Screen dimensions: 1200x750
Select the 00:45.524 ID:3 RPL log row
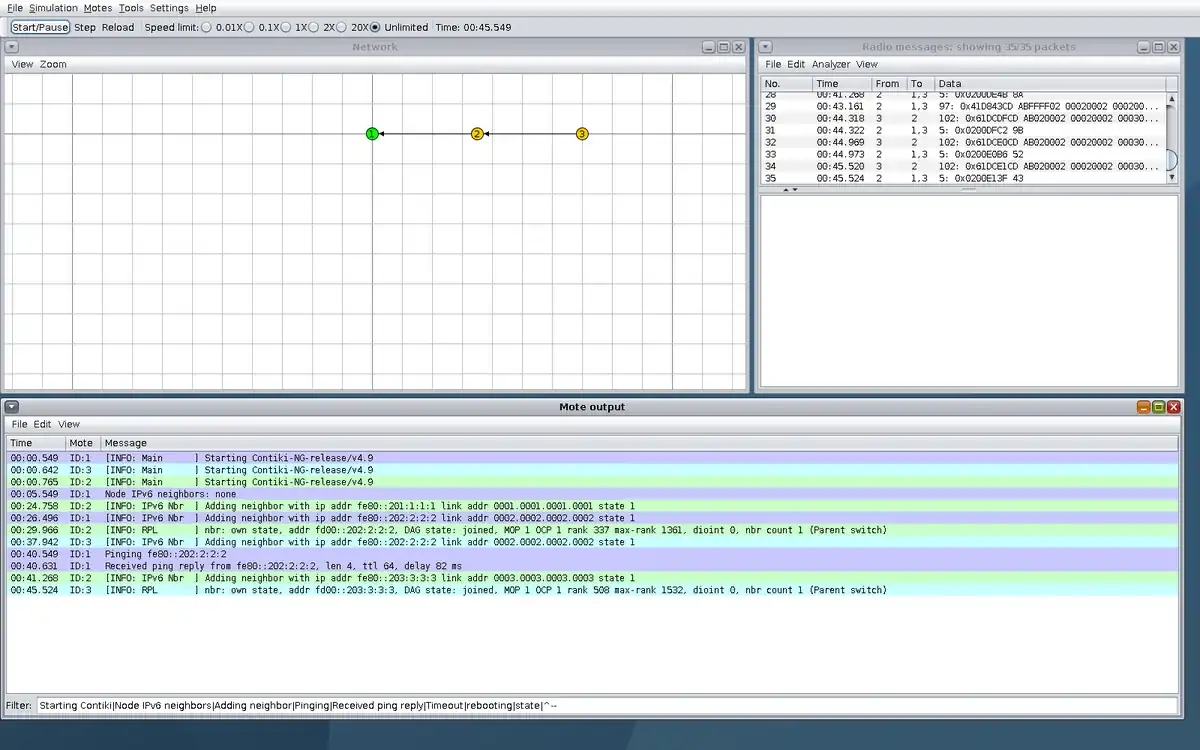coord(593,590)
